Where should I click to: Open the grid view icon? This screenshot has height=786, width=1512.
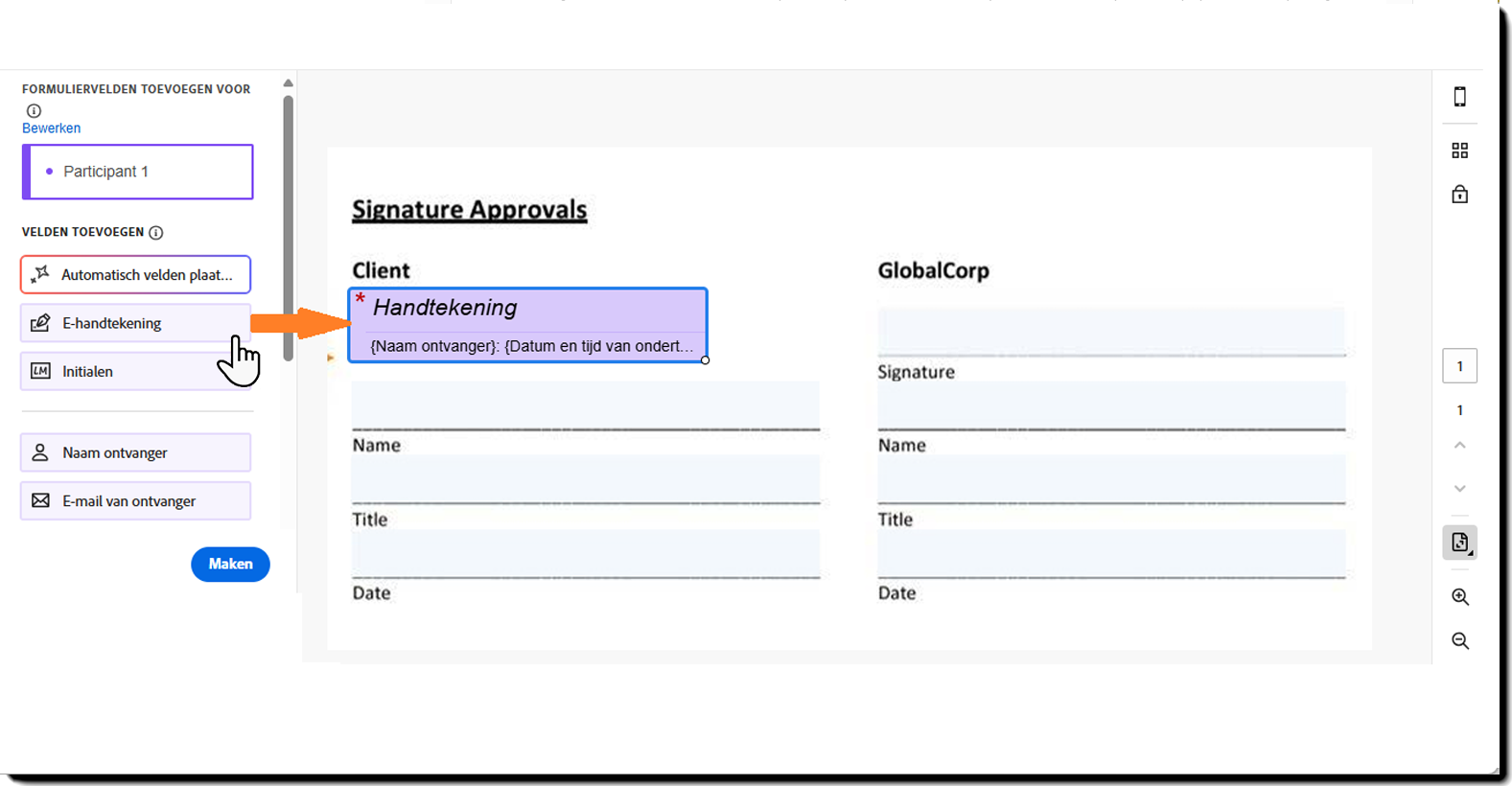(x=1459, y=150)
